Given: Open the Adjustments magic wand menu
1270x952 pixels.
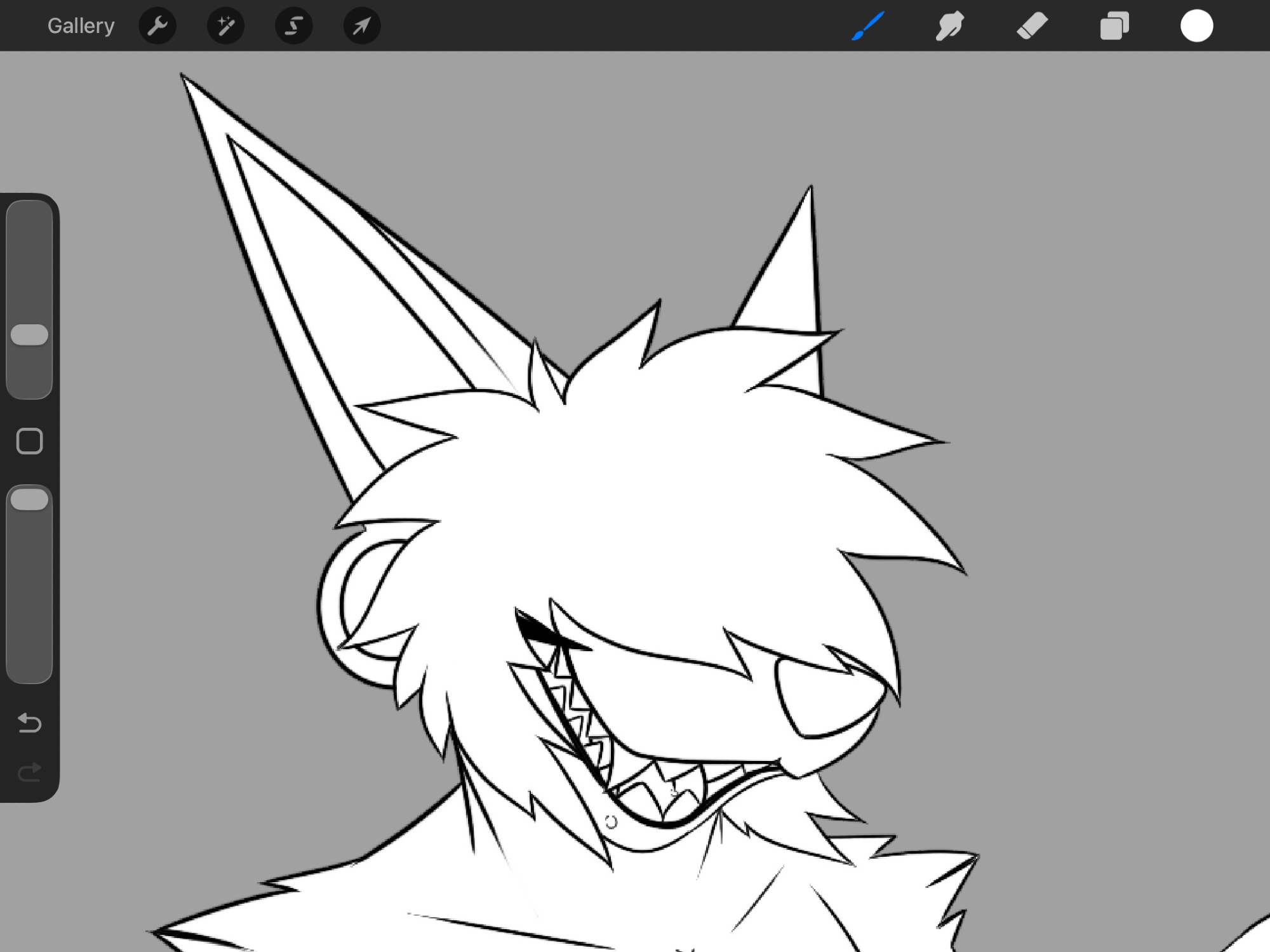Looking at the screenshot, I should [225, 26].
